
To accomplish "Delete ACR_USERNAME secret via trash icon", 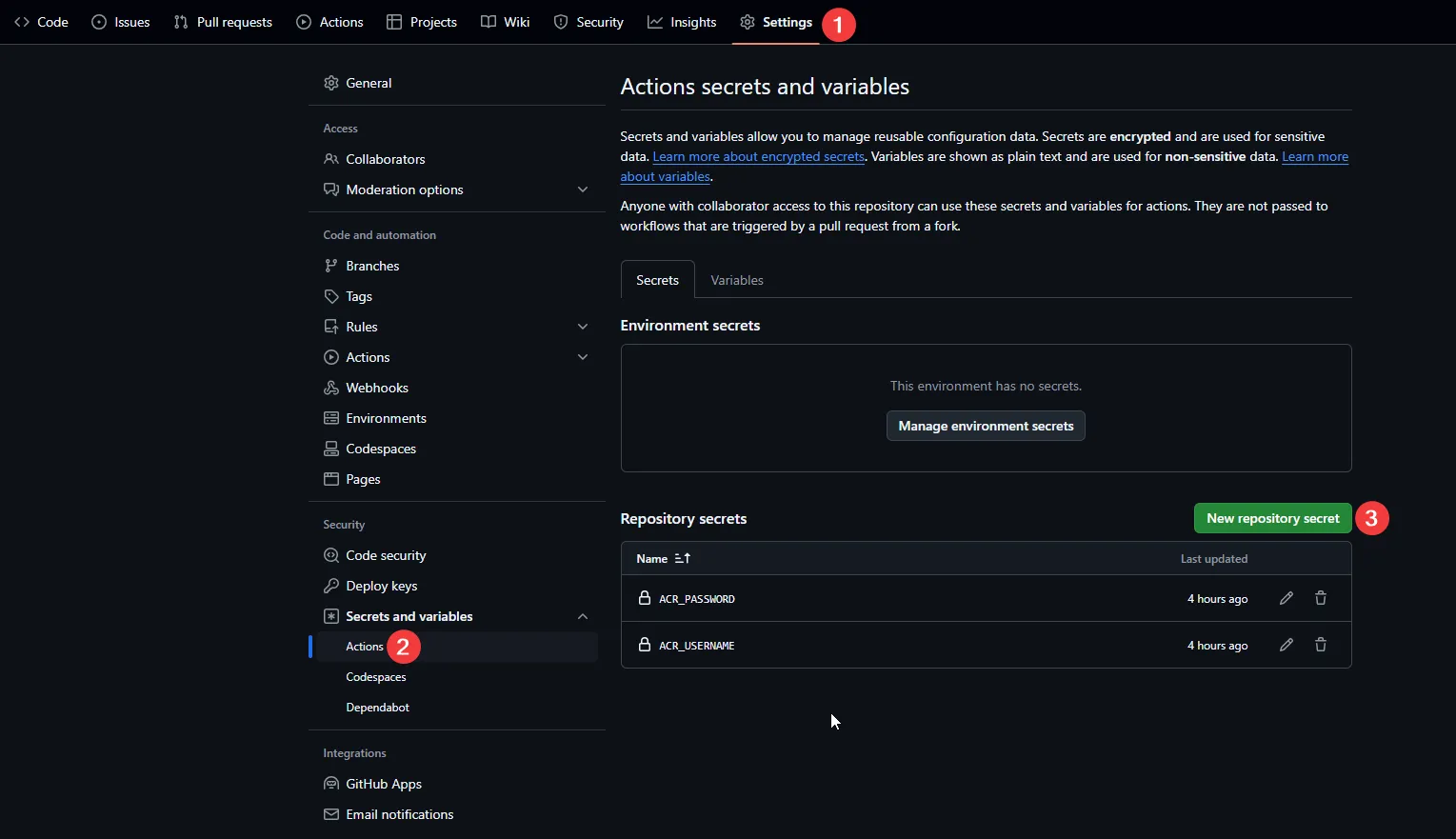I will click(x=1321, y=645).
